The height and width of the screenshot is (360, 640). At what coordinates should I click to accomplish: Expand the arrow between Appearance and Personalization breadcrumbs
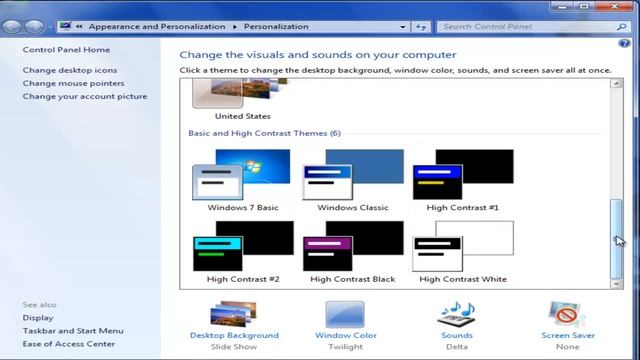235,27
